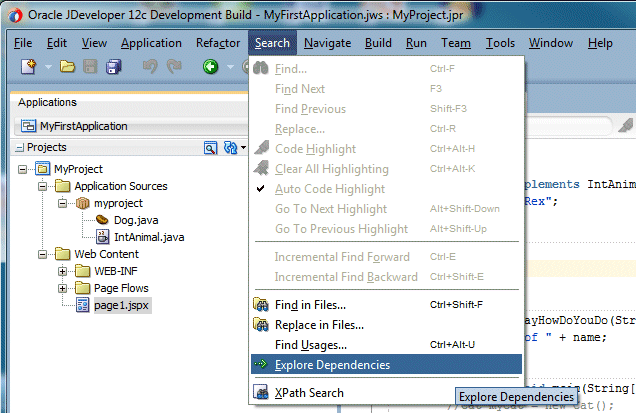The width and height of the screenshot is (636, 413).
Task: Click the myproject package icon
Action: [83, 203]
